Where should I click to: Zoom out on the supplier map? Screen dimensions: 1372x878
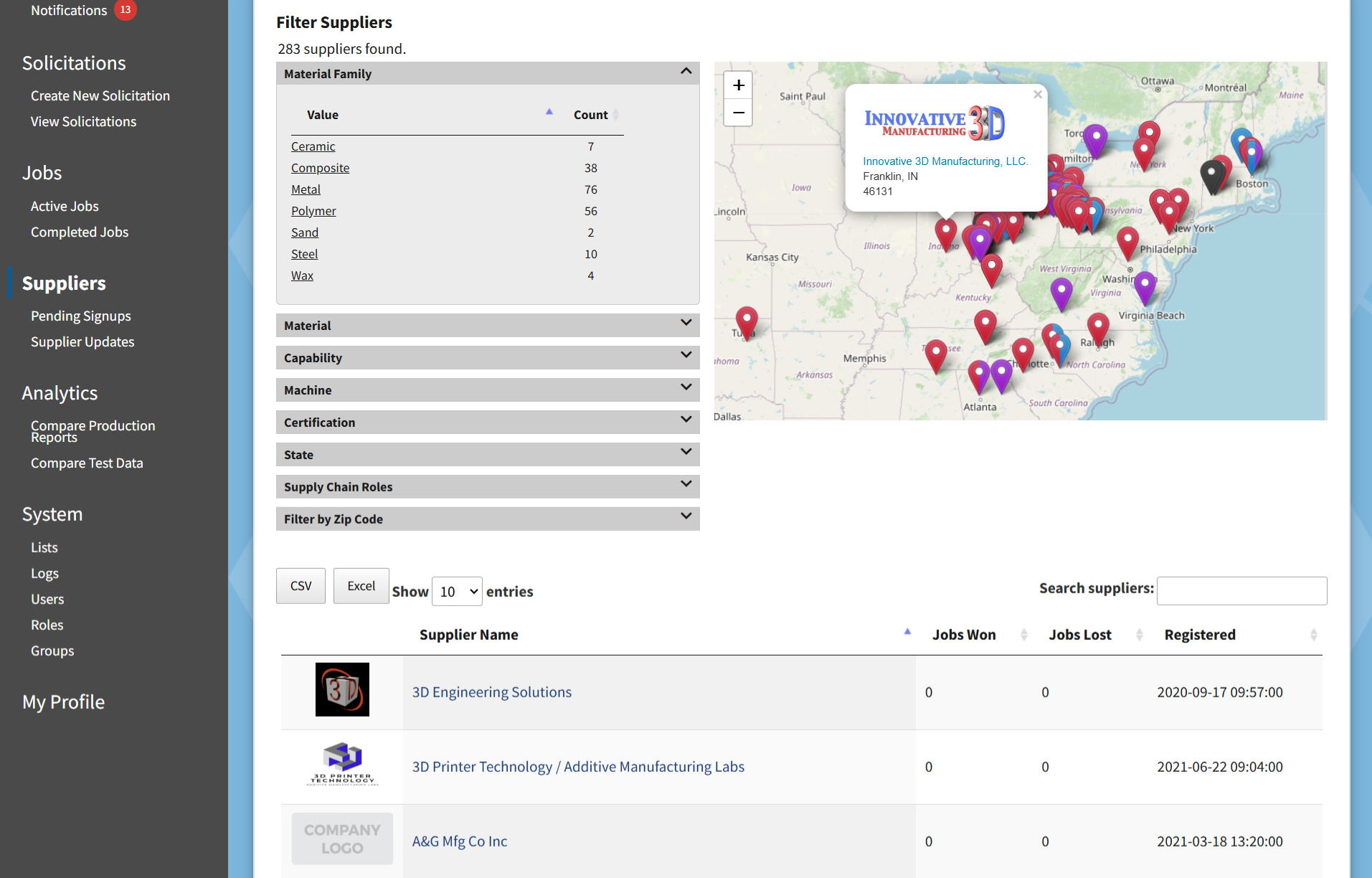[738, 113]
